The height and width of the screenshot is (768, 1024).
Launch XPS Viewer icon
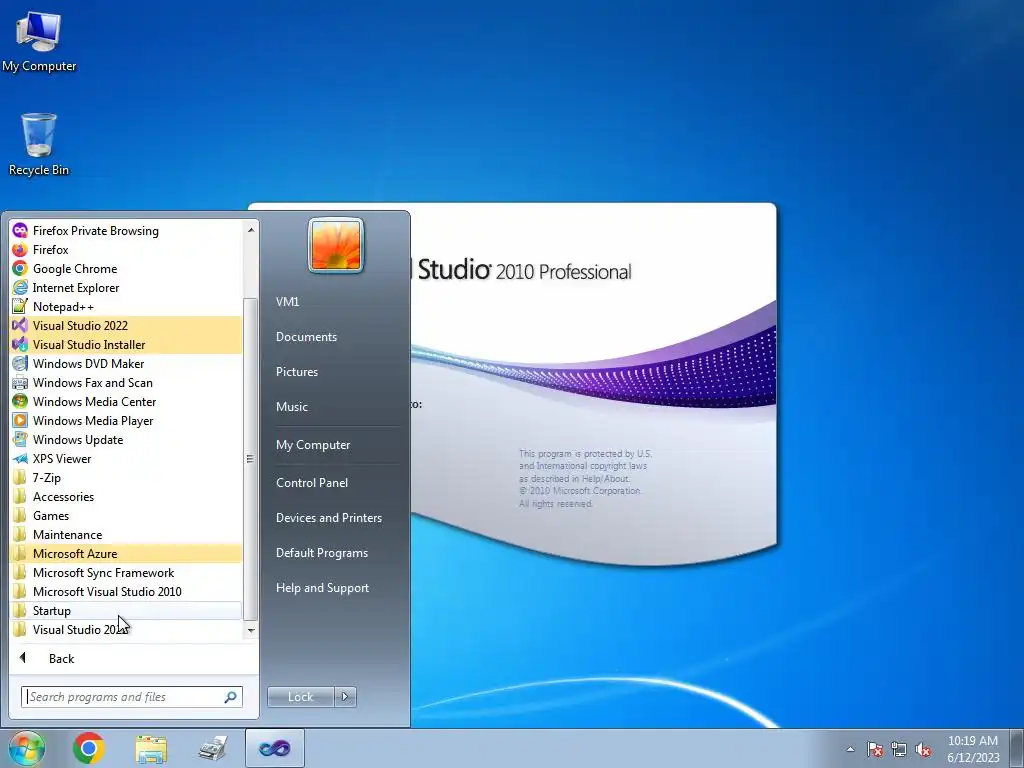pyautogui.click(x=20, y=458)
